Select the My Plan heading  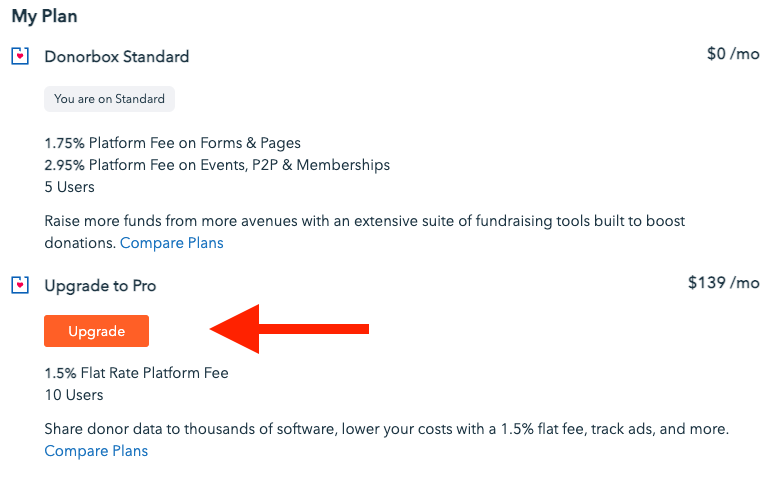[44, 16]
